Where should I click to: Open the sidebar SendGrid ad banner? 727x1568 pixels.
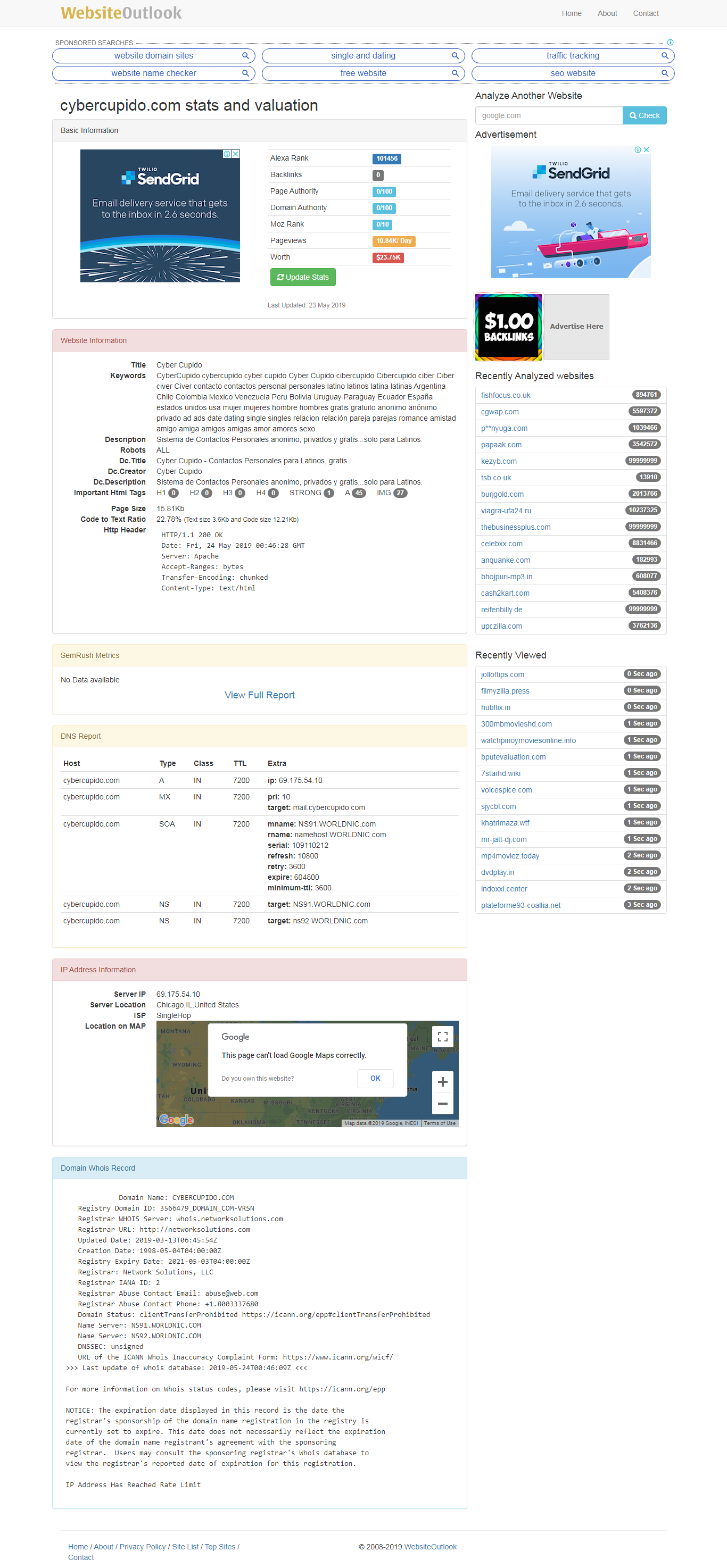coord(571,212)
